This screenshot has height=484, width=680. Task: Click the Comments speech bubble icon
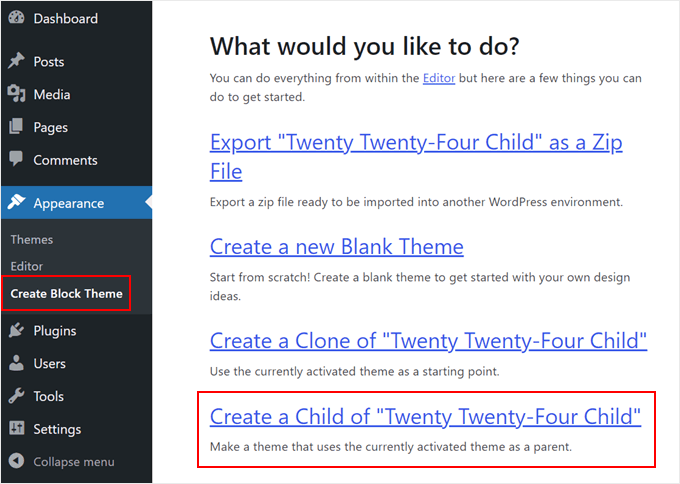click(x=16, y=160)
